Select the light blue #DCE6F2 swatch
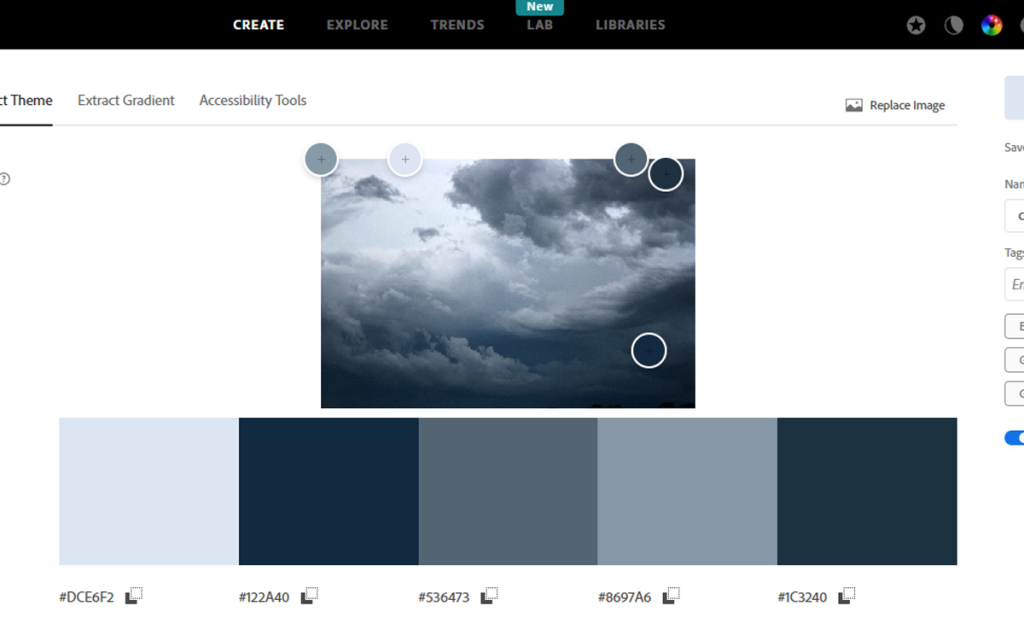Screen dimensions: 1024x623 click(x=149, y=491)
